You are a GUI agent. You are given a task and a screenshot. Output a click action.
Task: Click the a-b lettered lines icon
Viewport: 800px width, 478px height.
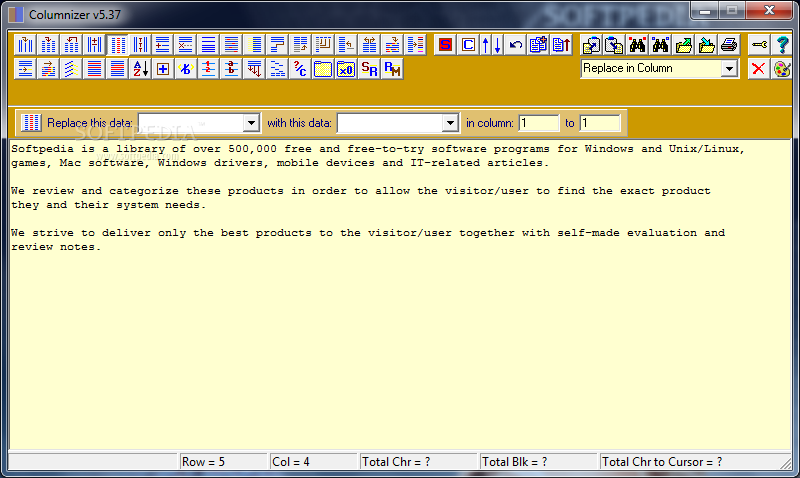(232, 68)
